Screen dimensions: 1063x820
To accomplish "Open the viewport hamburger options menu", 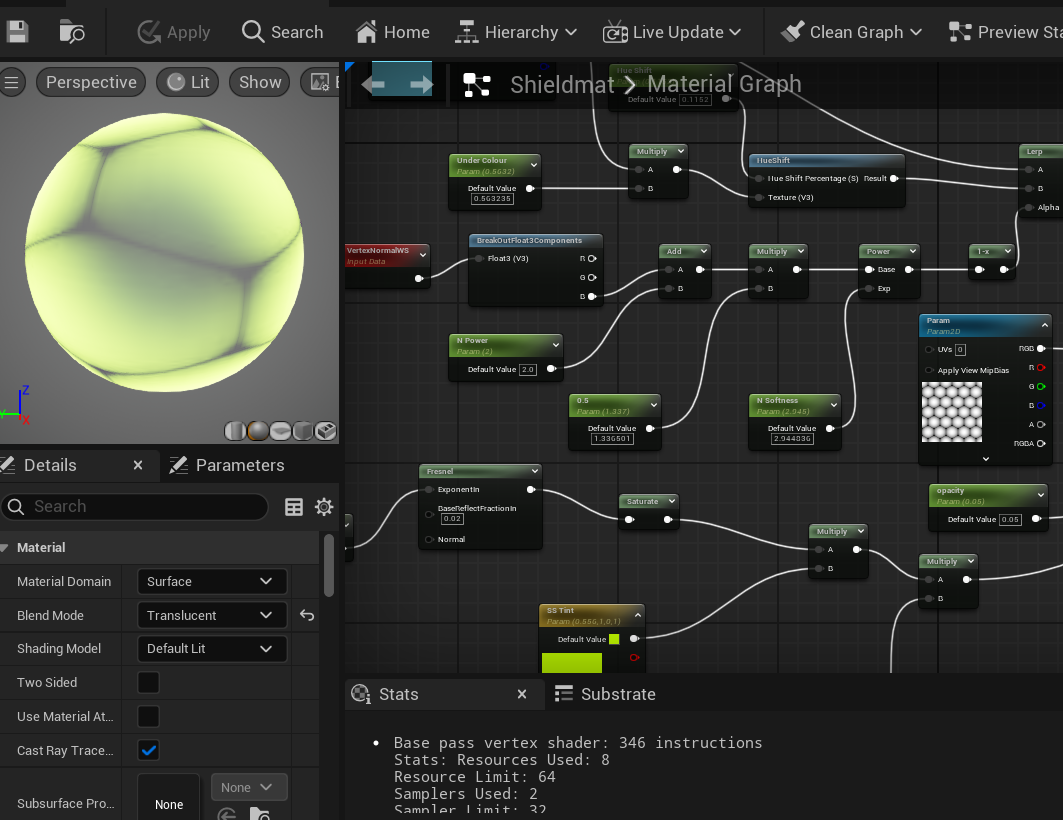I will click(x=12, y=82).
